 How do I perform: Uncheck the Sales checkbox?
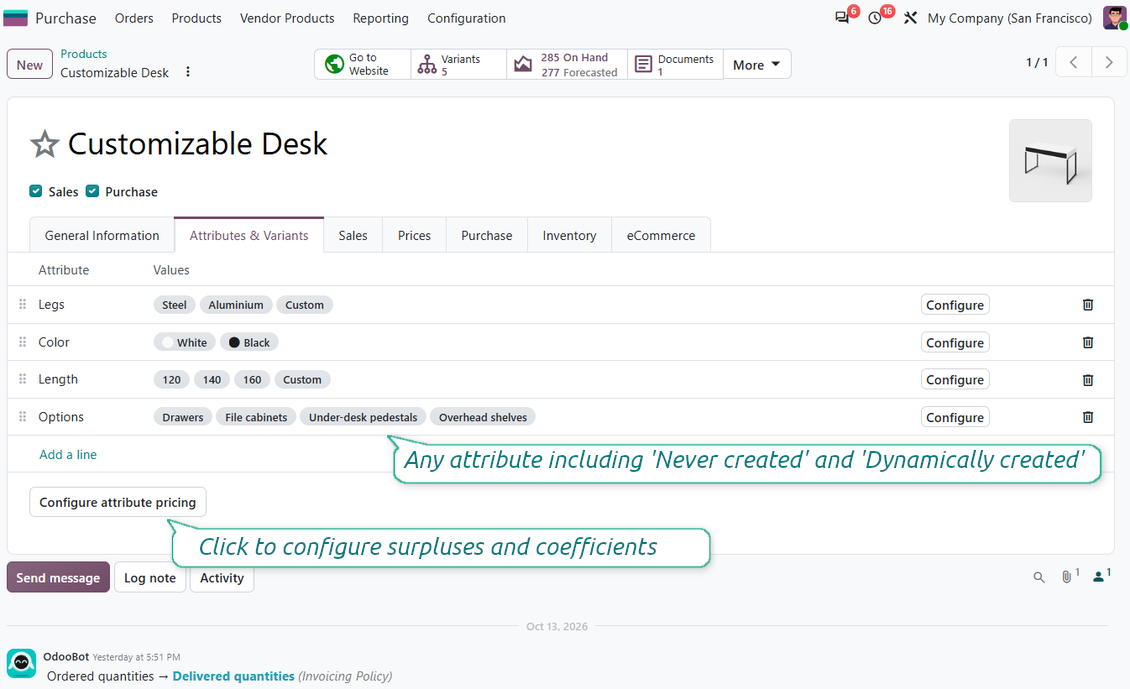[x=35, y=191]
